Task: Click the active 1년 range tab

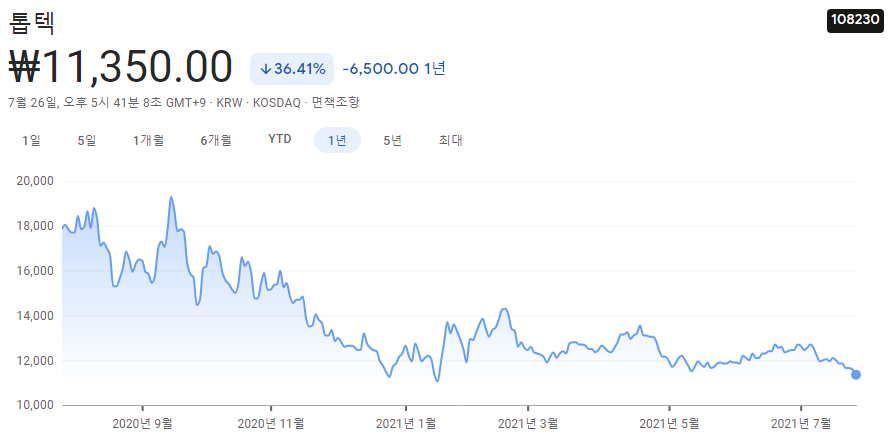Action: [337, 140]
